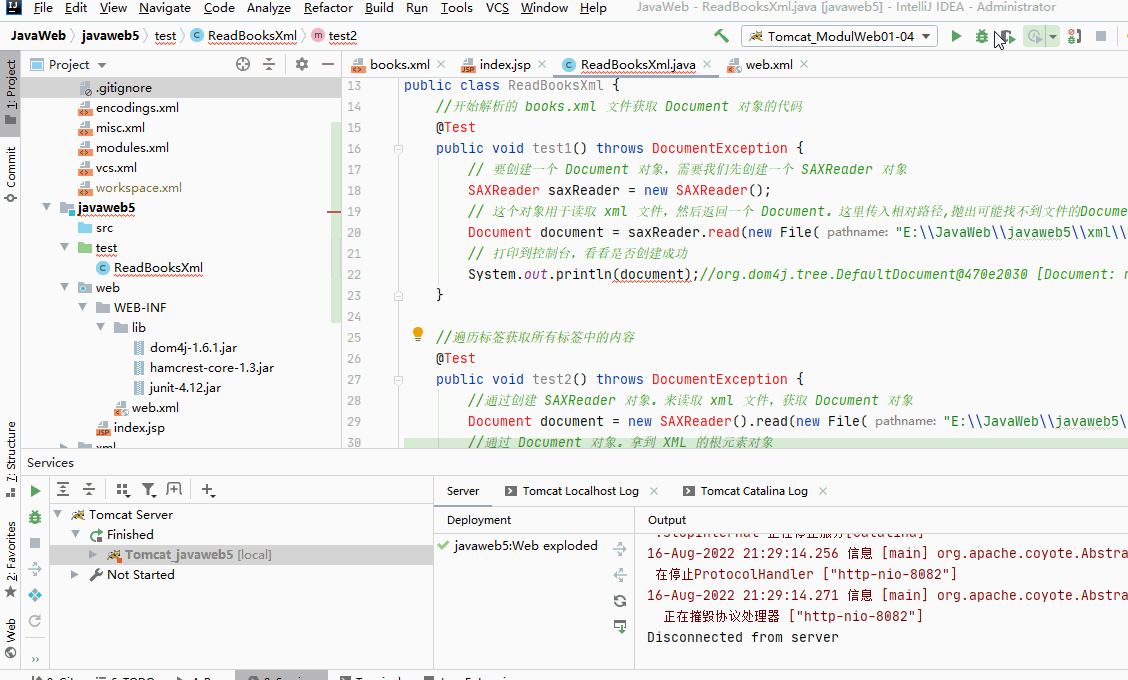The image size is (1128, 680).
Task: Click the gray Stop button in main toolbar
Action: point(1101,36)
